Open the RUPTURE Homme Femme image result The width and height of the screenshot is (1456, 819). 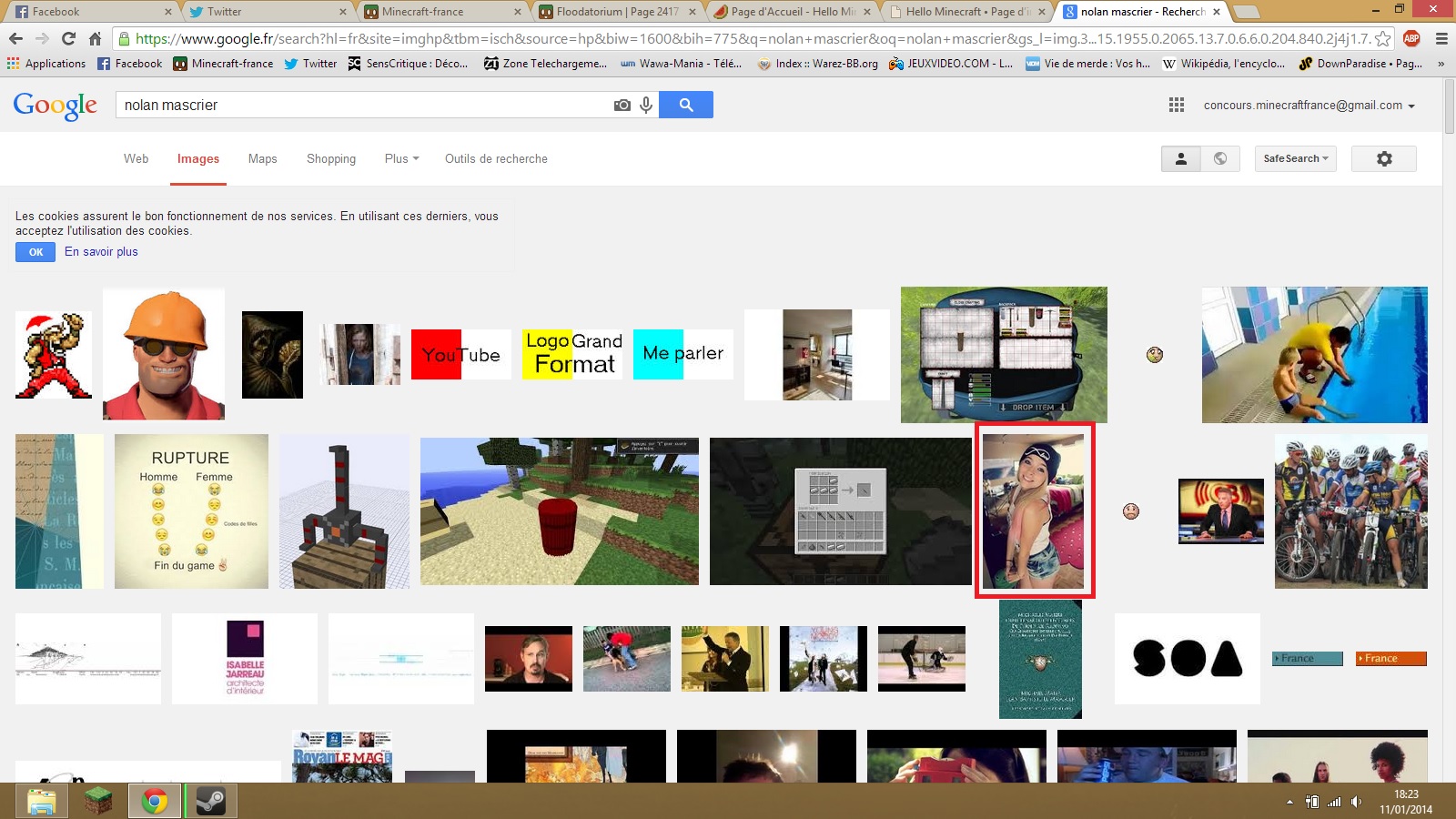(x=191, y=511)
